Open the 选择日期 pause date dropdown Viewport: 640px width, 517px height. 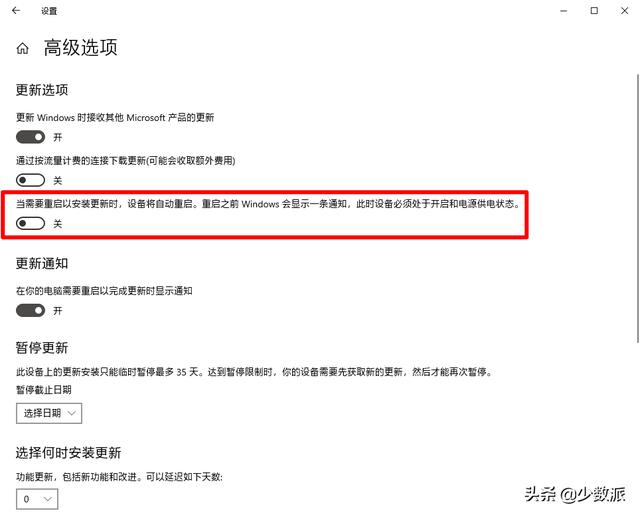(49, 413)
